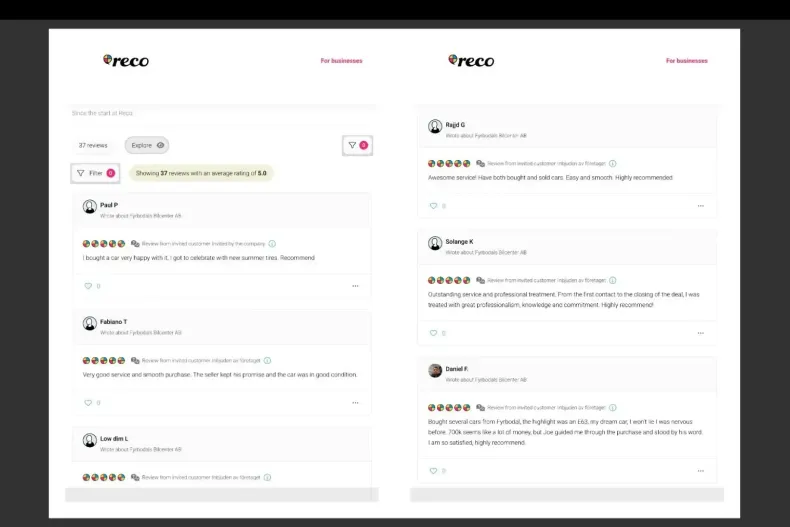Viewport: 790px width, 527px height.
Task: Click the info icon on Solange K's review
Action: [613, 280]
